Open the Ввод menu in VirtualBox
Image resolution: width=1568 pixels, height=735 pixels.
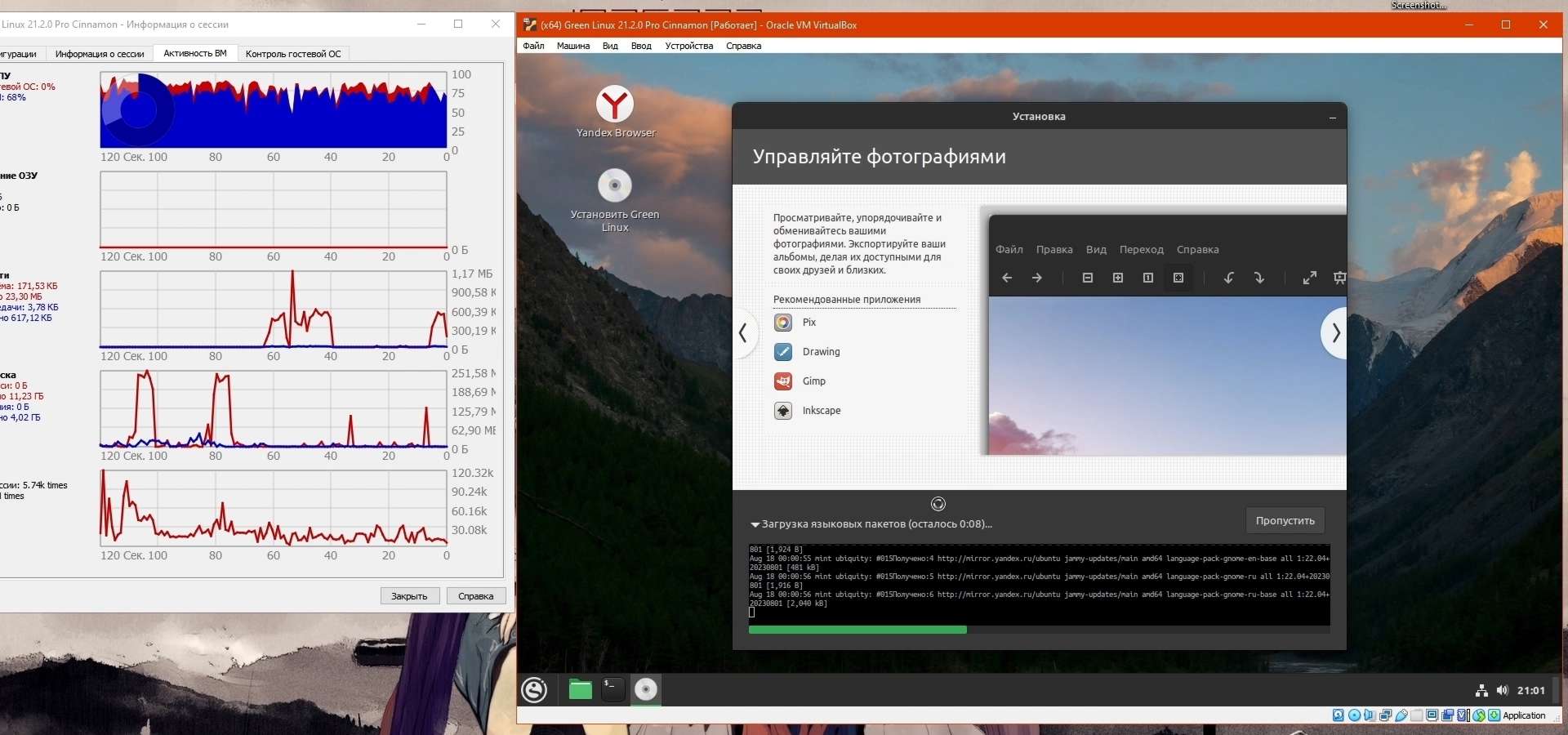(641, 46)
